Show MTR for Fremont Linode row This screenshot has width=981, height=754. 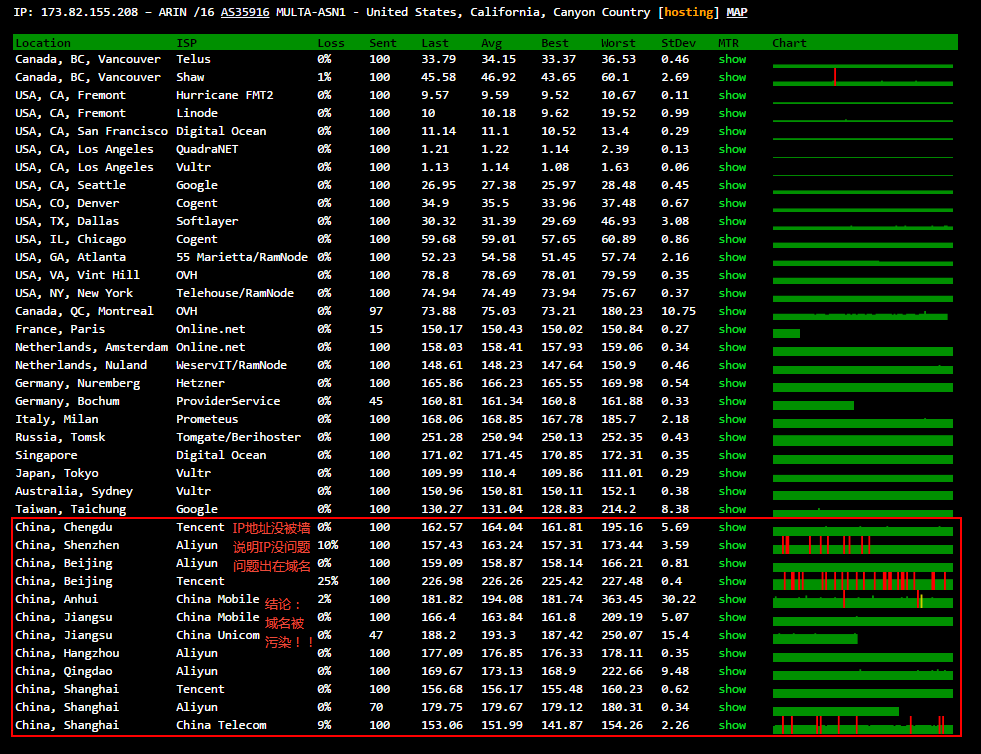click(x=732, y=113)
